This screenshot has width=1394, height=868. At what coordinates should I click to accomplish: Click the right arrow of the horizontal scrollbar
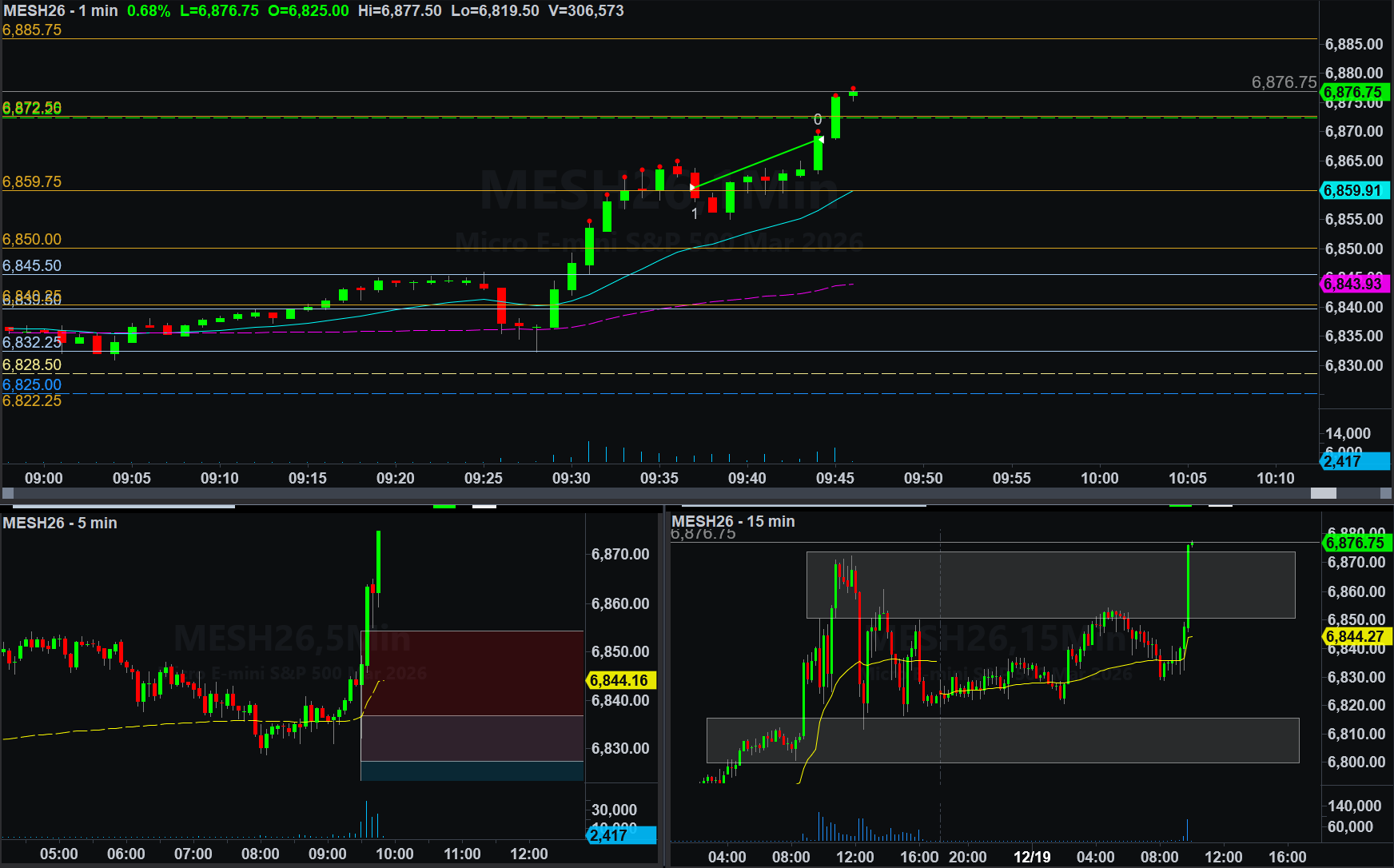(x=1386, y=493)
